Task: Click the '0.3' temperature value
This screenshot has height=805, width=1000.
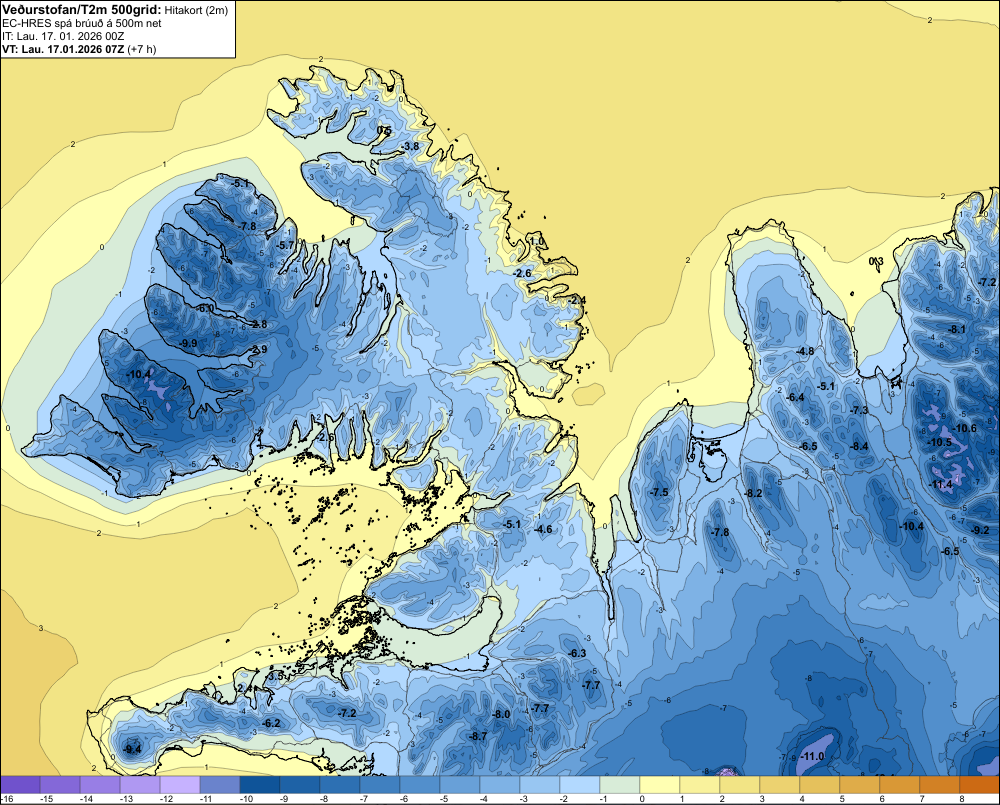Action: point(876,260)
